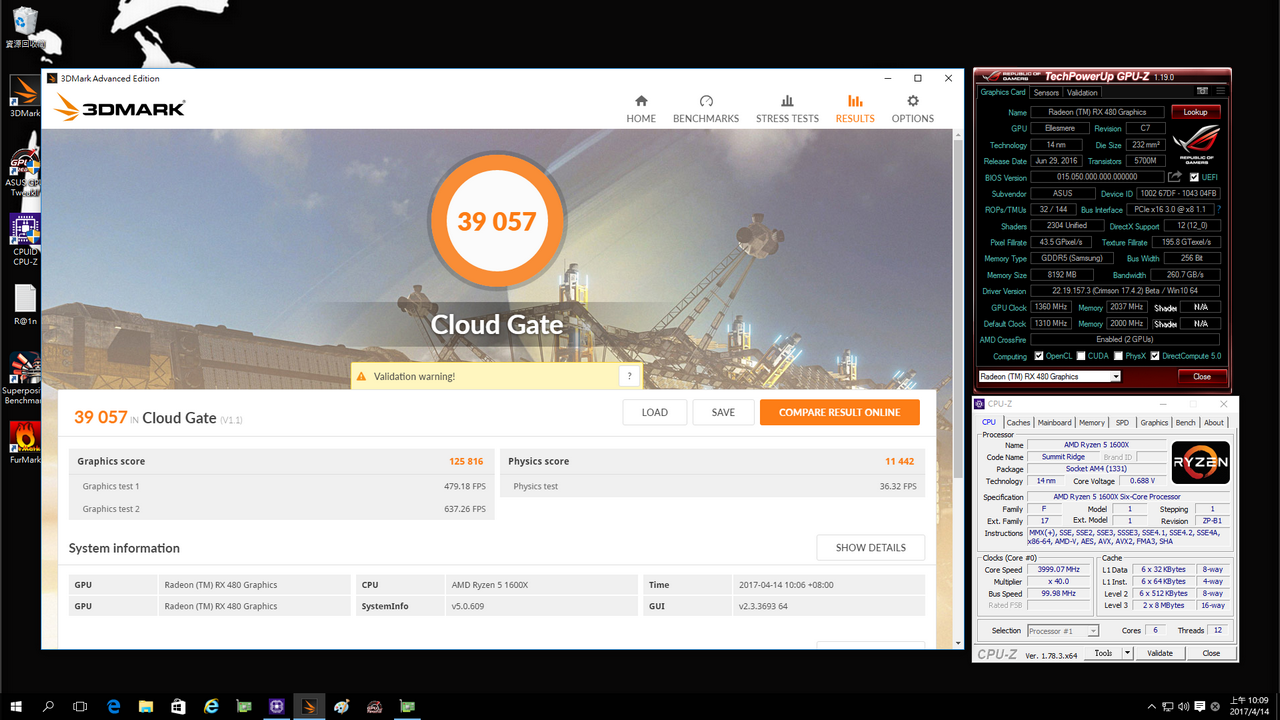The height and width of the screenshot is (720, 1280).
Task: Open the R@1n file on desktop
Action: pos(25,306)
